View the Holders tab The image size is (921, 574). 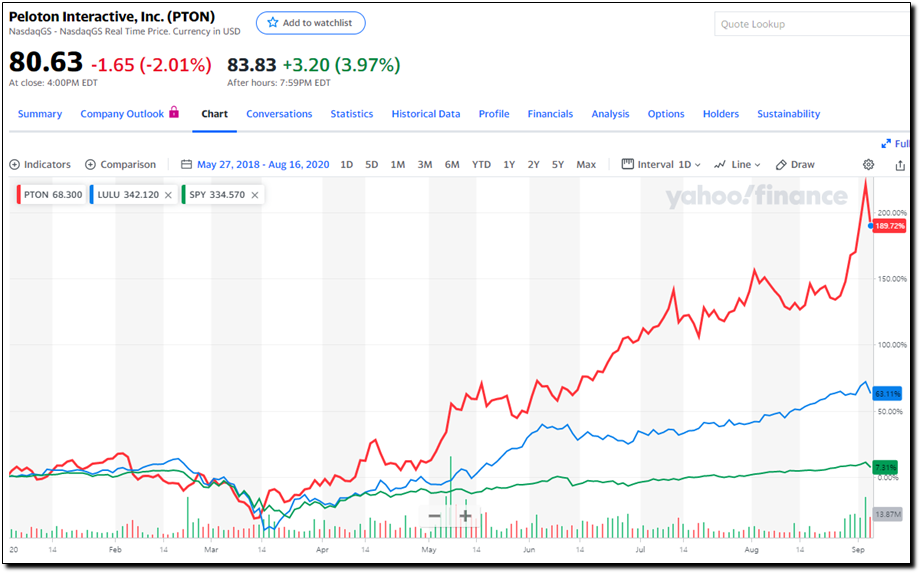721,114
